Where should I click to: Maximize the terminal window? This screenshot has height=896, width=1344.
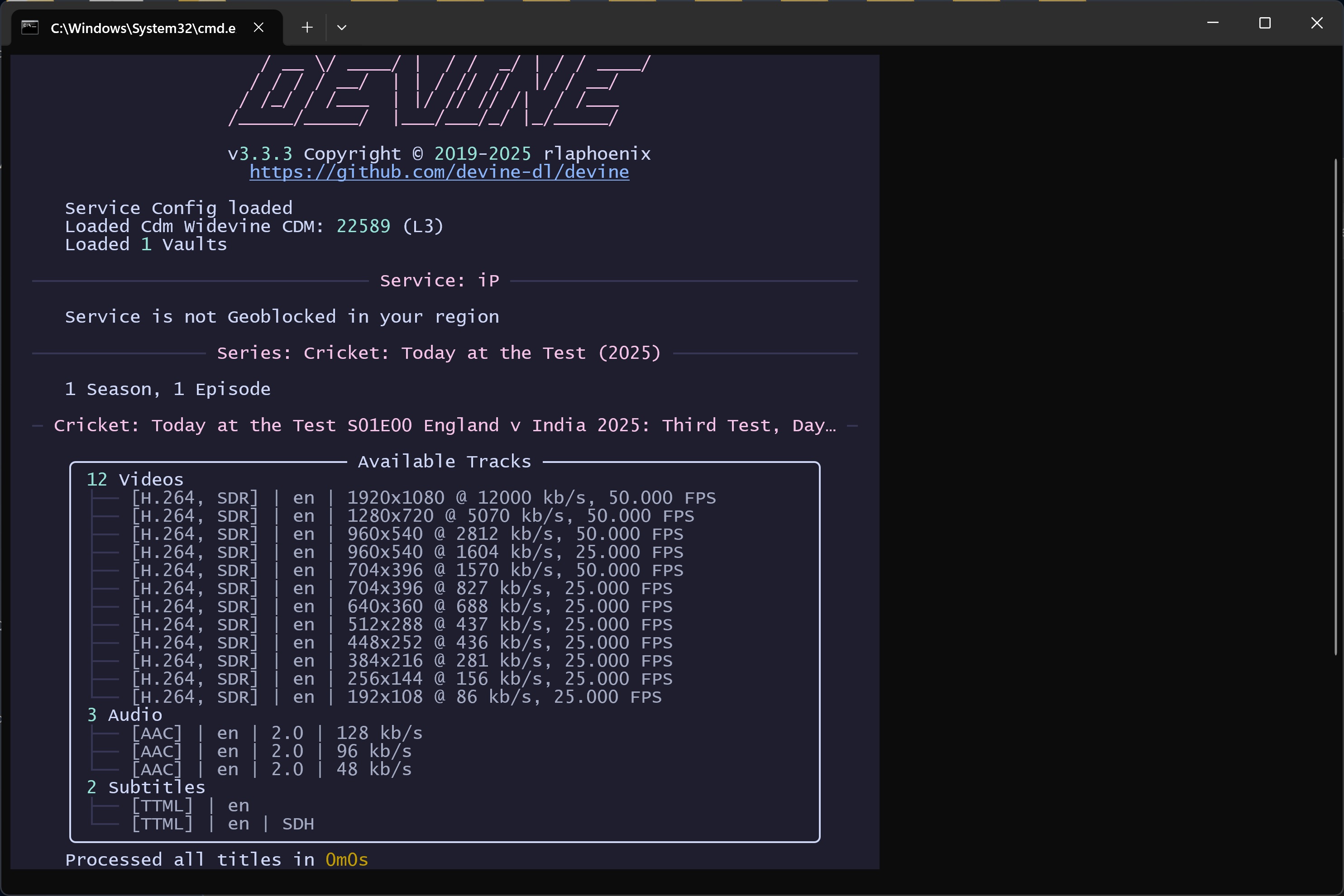point(1264,23)
